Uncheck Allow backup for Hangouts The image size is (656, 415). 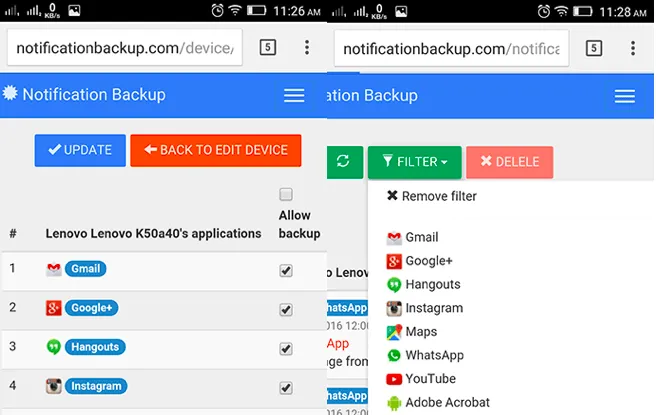(x=286, y=348)
